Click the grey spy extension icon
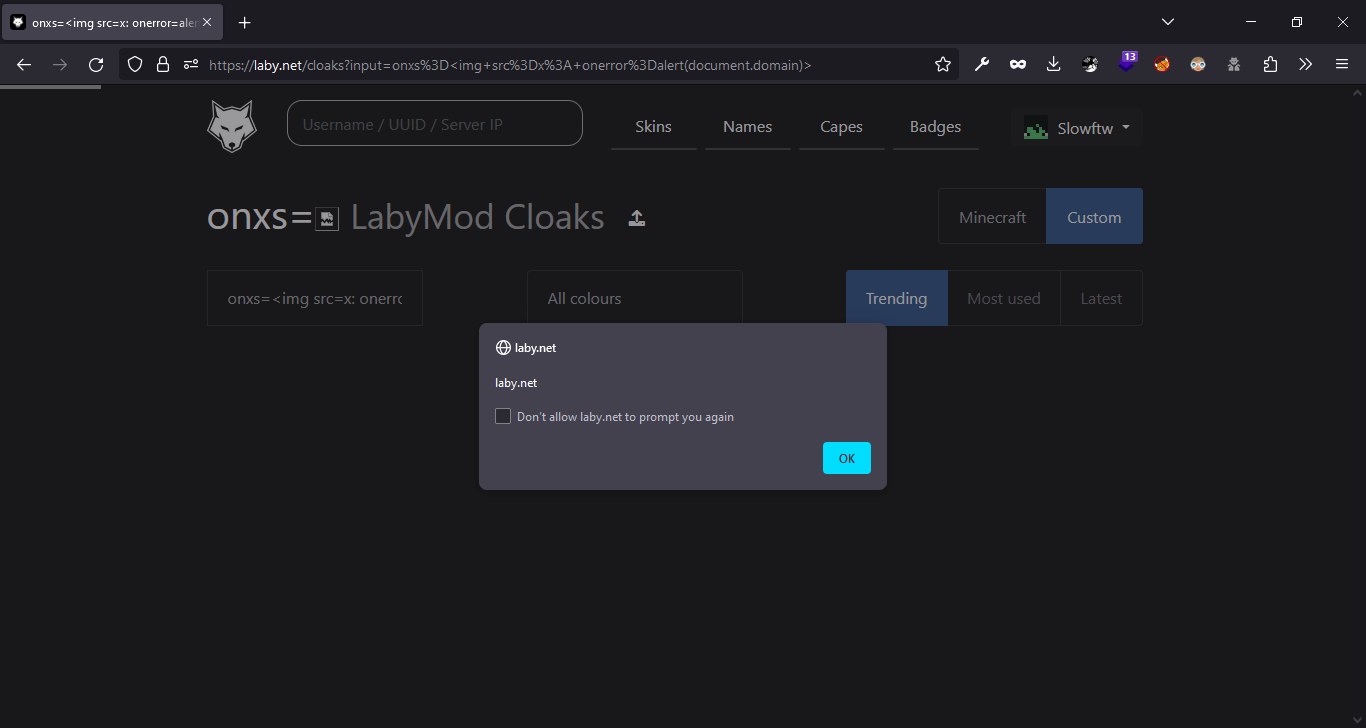This screenshot has height=728, width=1366. click(1234, 64)
